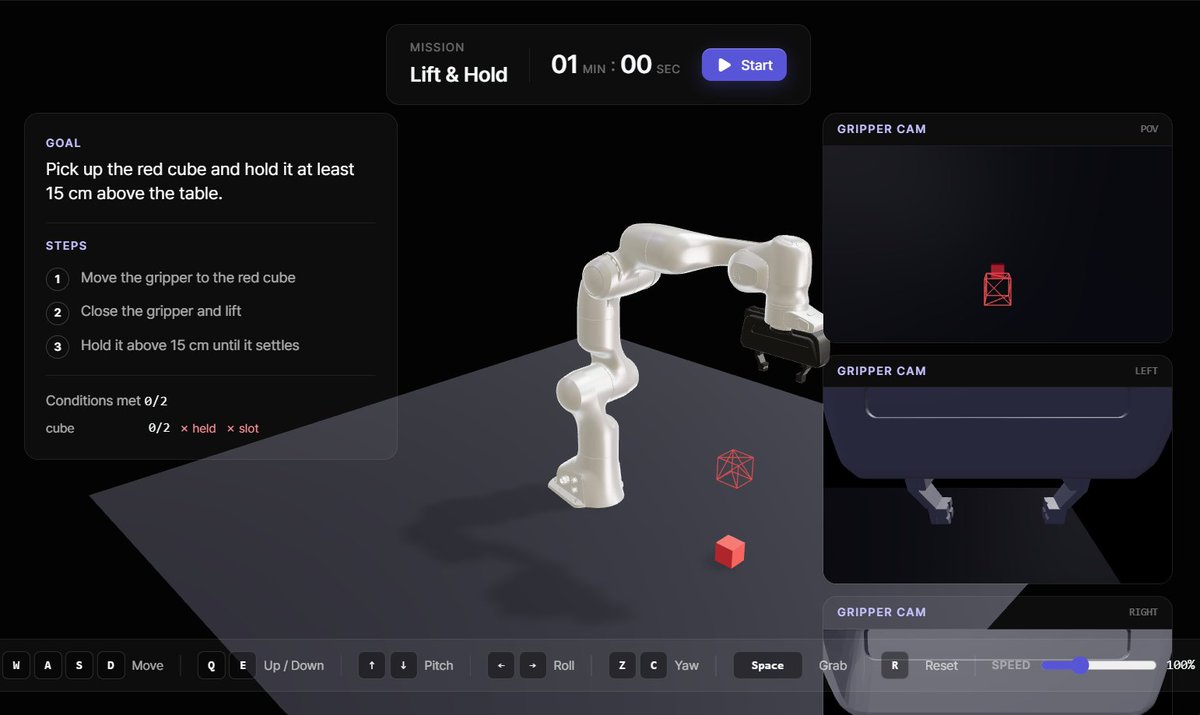
Task: Click the E down key
Action: pyautogui.click(x=242, y=665)
